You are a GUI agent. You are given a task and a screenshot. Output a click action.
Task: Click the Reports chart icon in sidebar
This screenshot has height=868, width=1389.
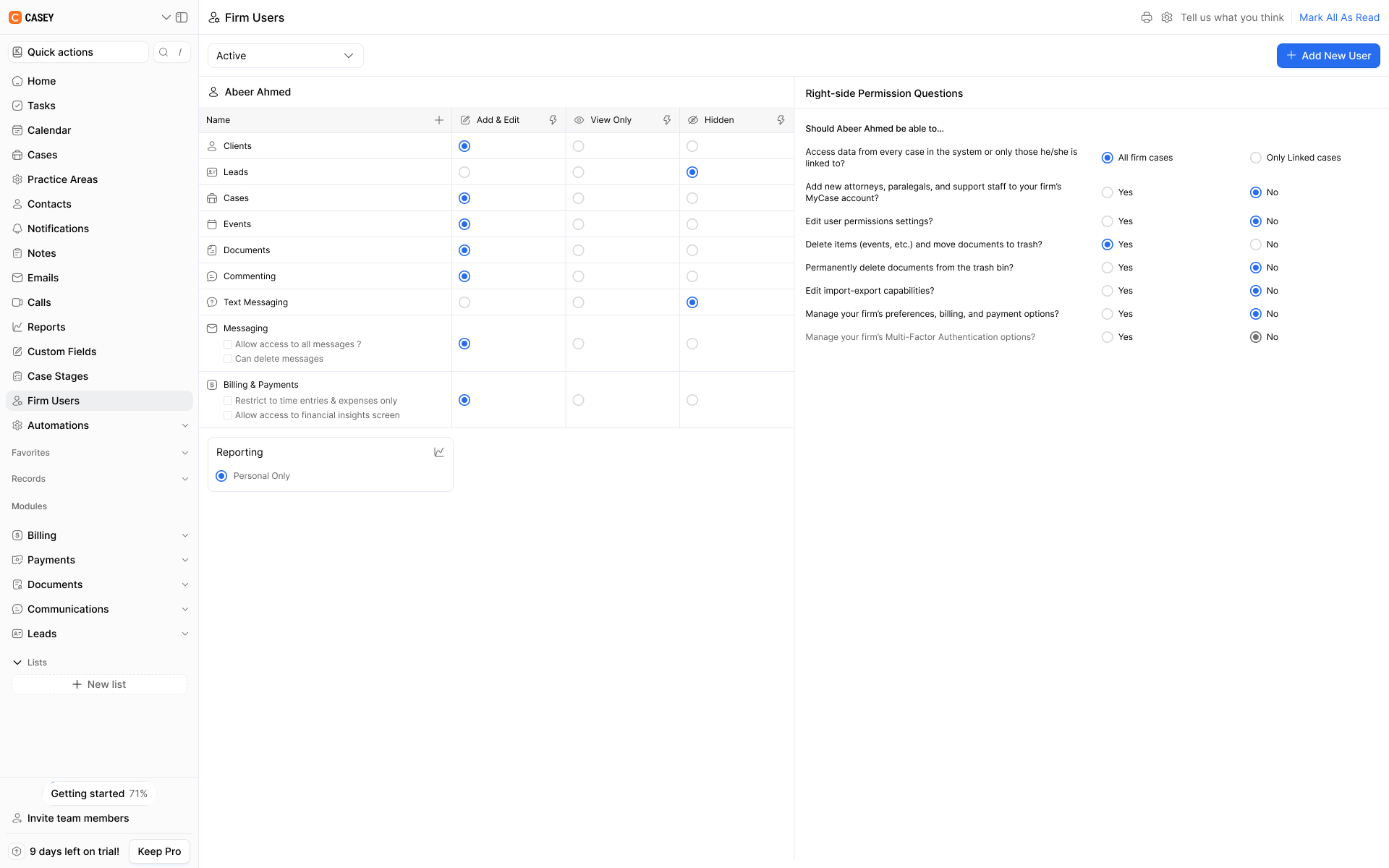tap(17, 327)
